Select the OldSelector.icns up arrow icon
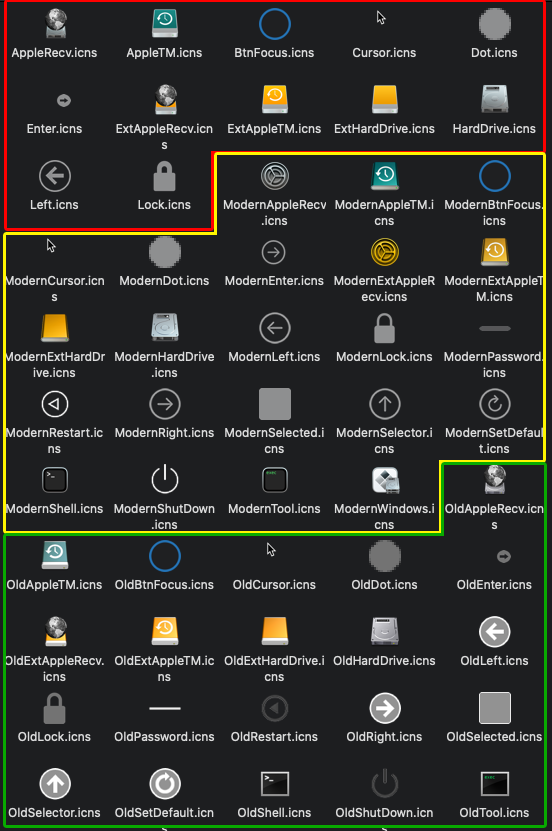 tap(55, 784)
